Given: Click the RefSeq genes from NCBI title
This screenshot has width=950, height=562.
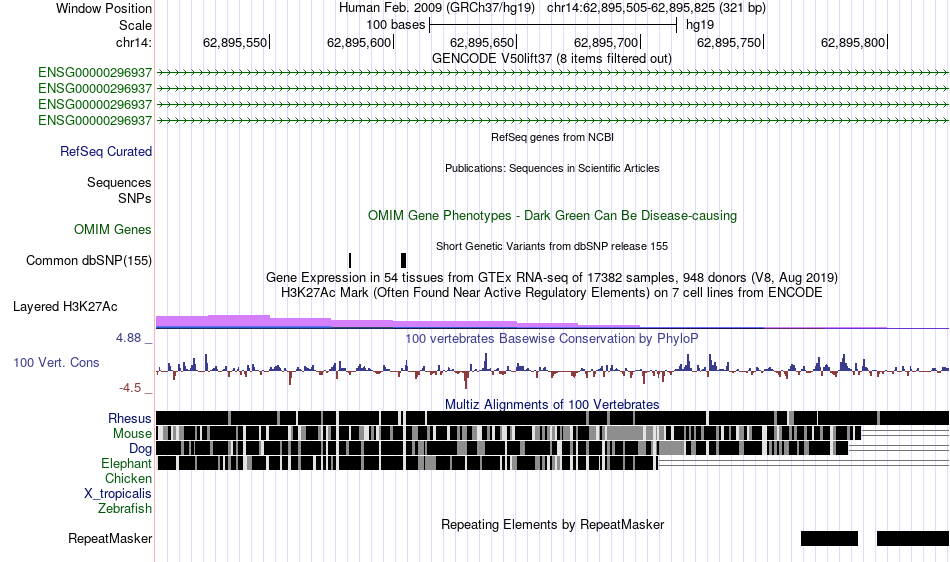Looking at the screenshot, I should [x=552, y=137].
